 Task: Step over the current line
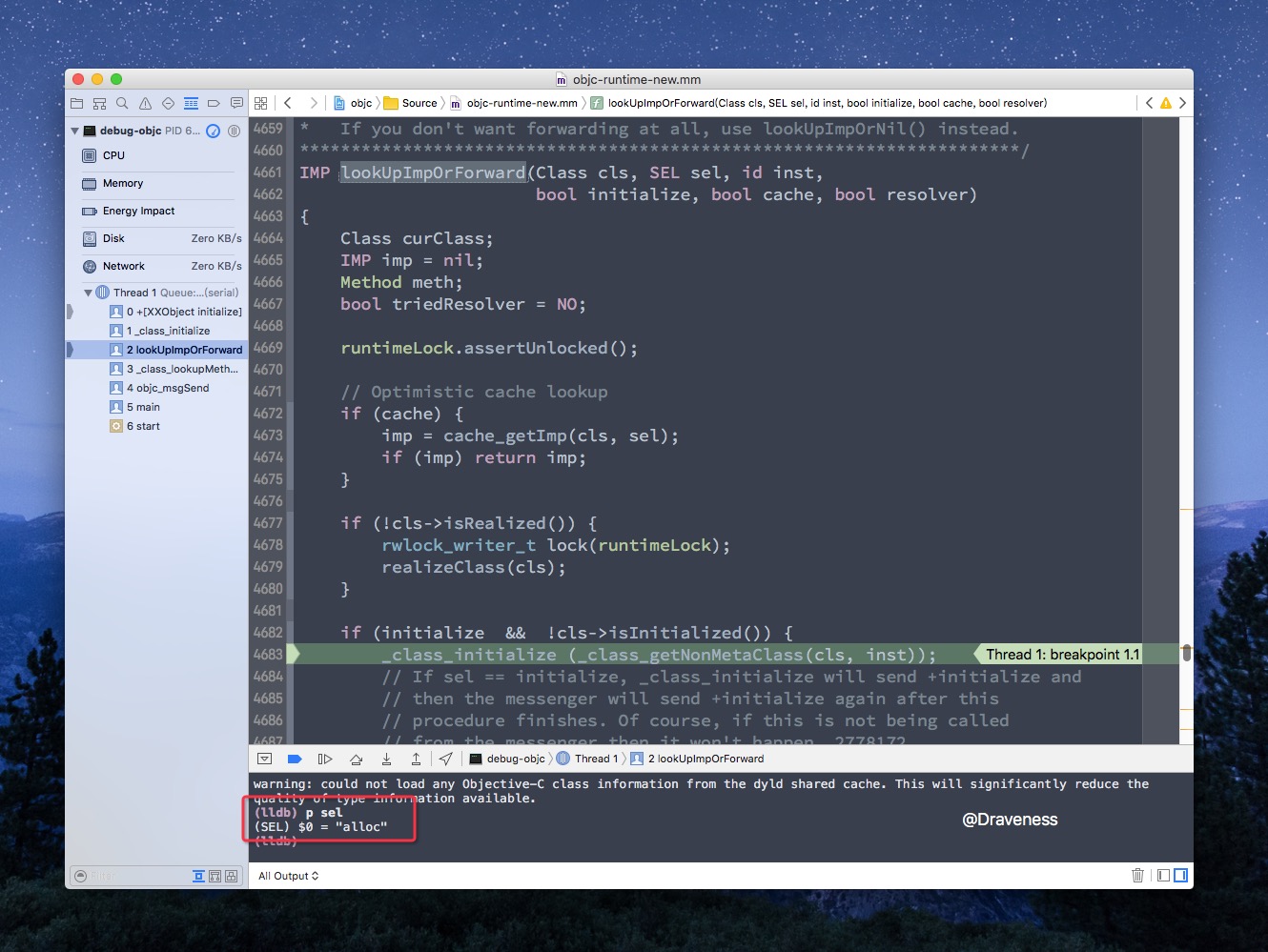(356, 759)
